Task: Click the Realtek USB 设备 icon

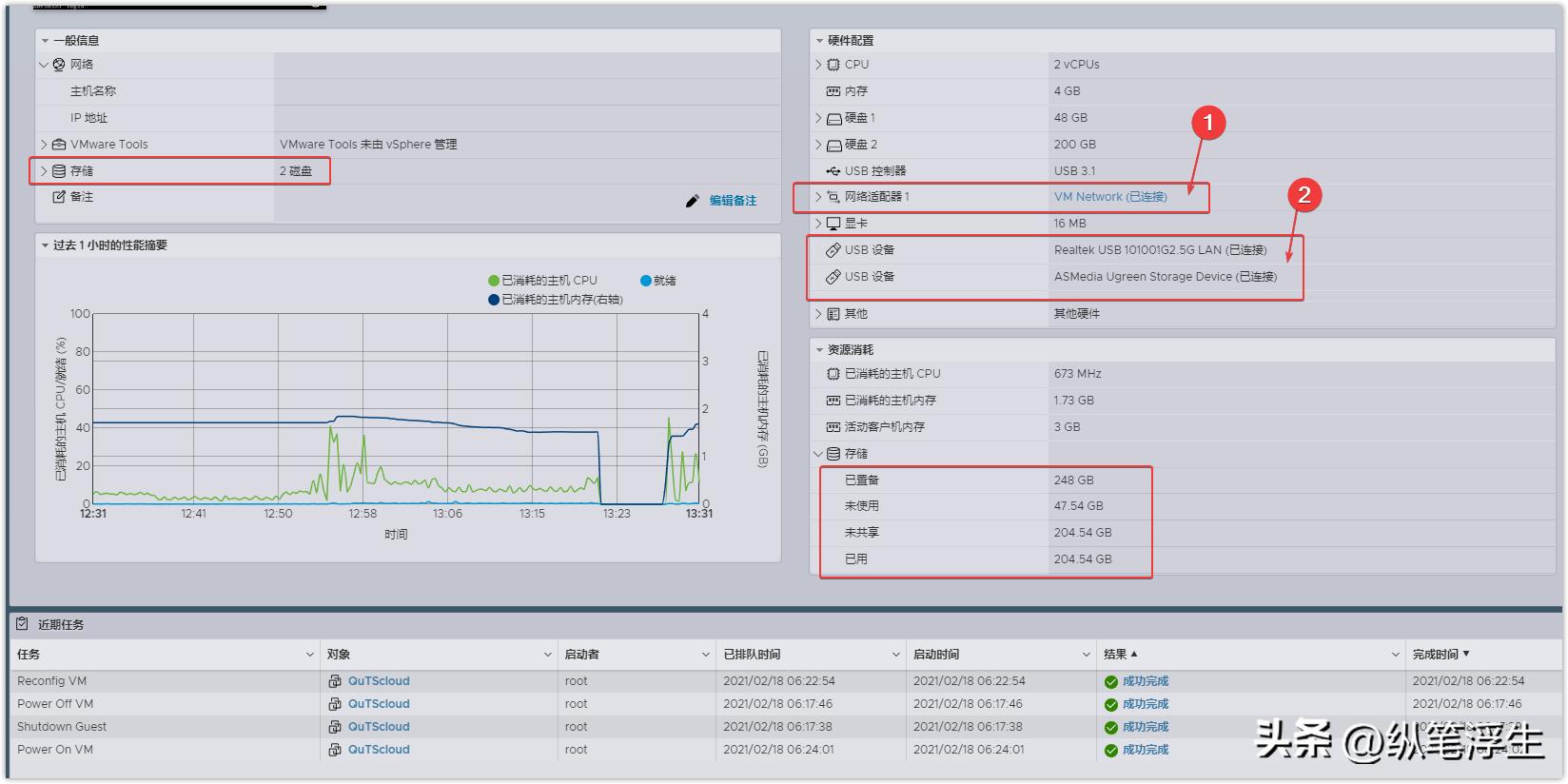Action: tap(833, 250)
